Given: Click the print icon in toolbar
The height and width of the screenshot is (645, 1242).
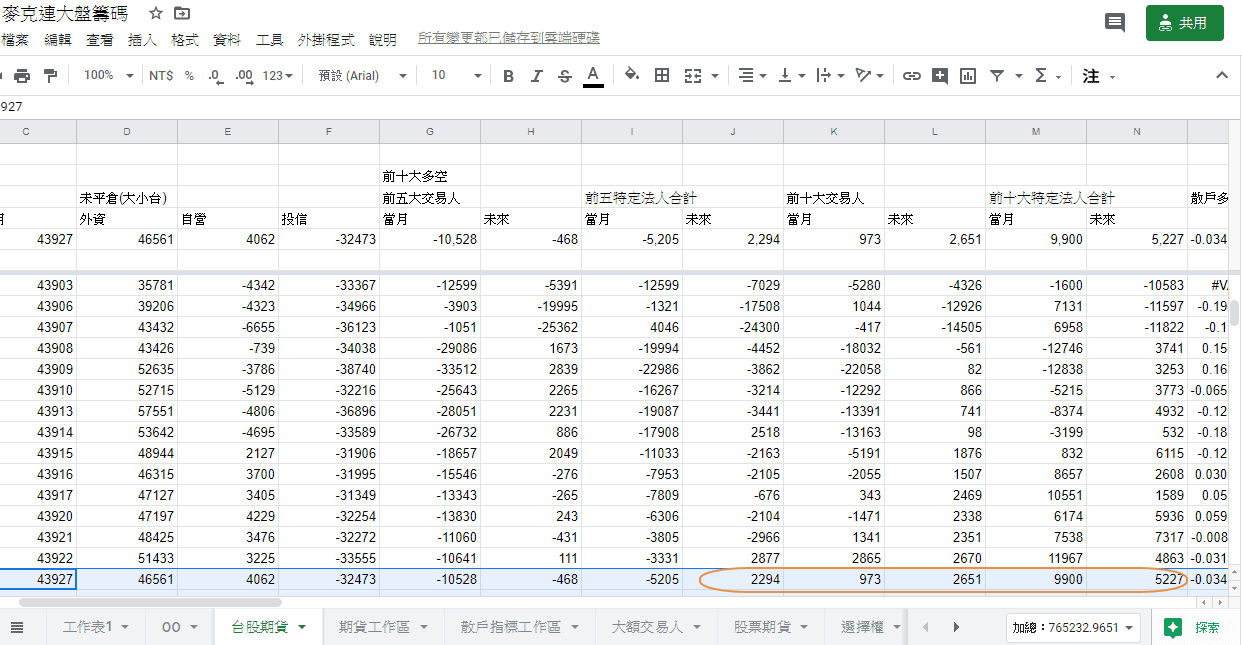Looking at the screenshot, I should (22, 76).
